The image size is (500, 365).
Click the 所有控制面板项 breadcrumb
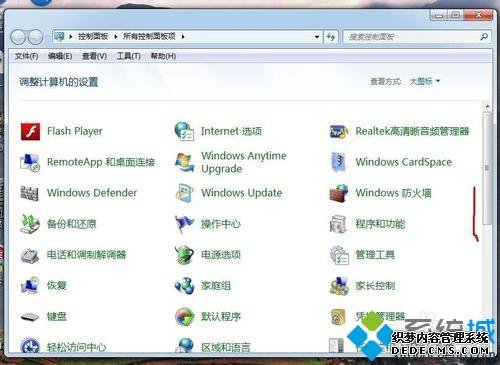pos(149,36)
